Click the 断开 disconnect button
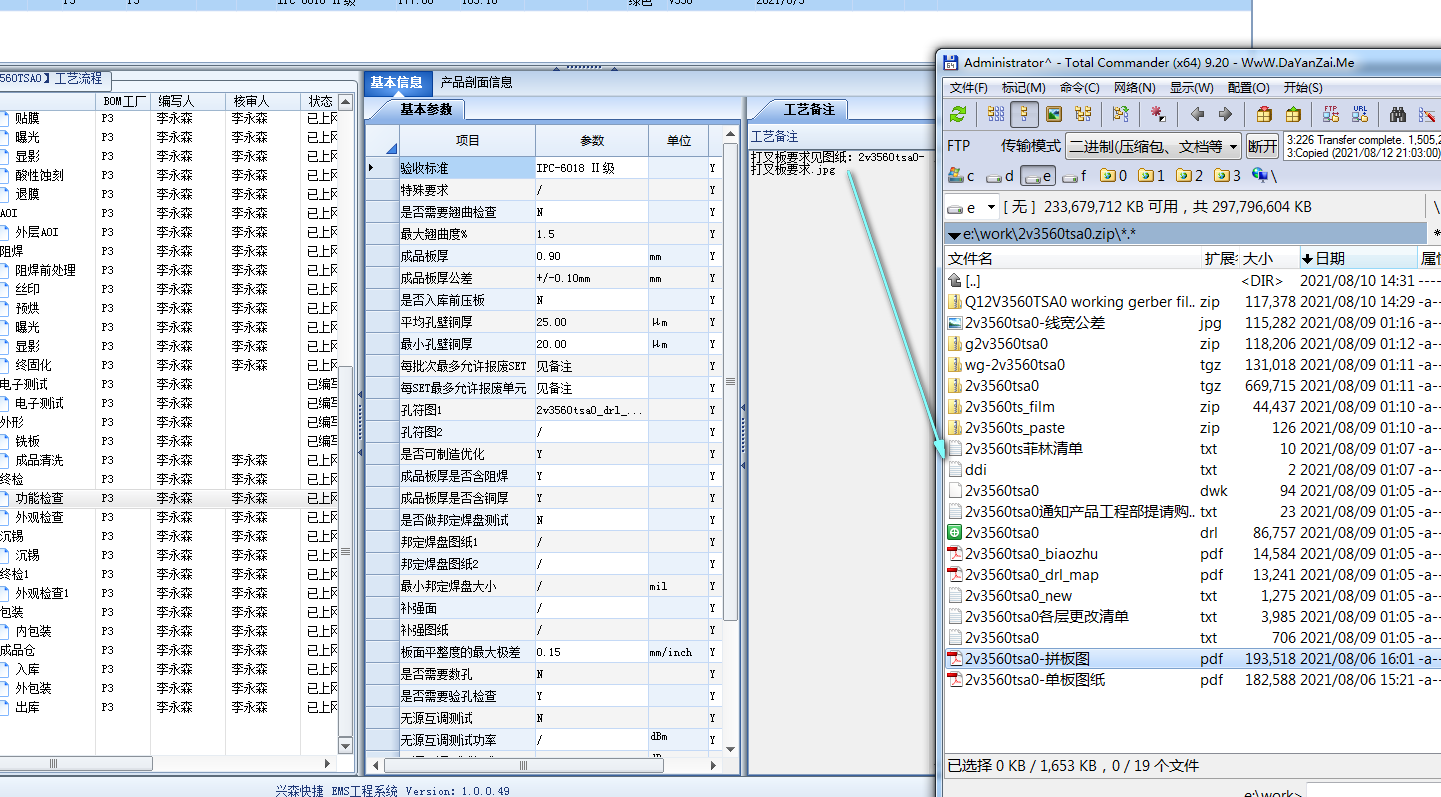 pos(1263,146)
